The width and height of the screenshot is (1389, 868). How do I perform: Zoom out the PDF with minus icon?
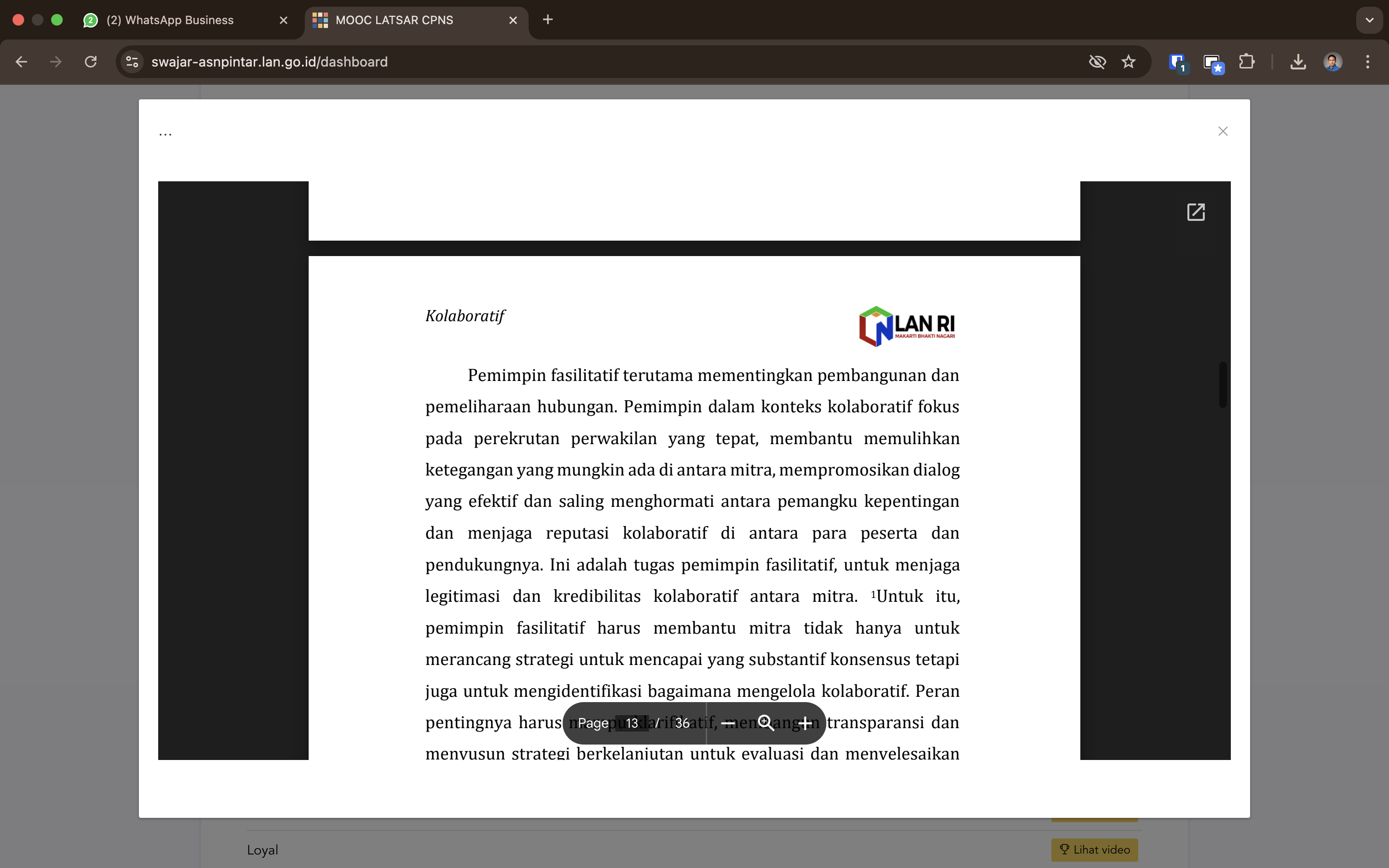coord(728,723)
